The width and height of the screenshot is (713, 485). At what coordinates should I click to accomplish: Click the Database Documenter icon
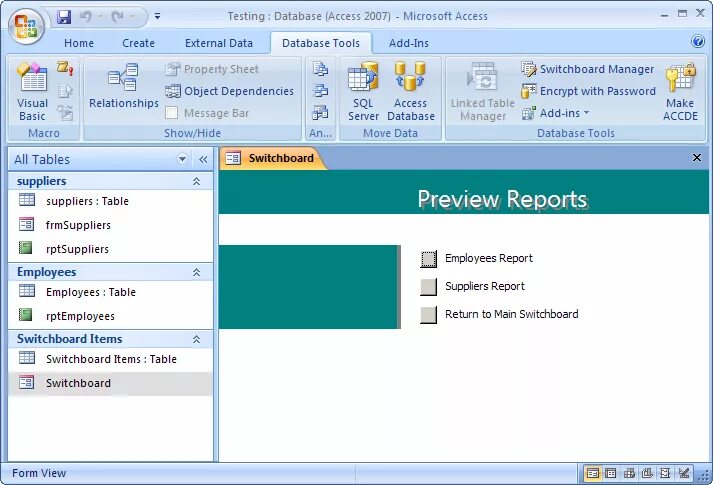point(320,69)
